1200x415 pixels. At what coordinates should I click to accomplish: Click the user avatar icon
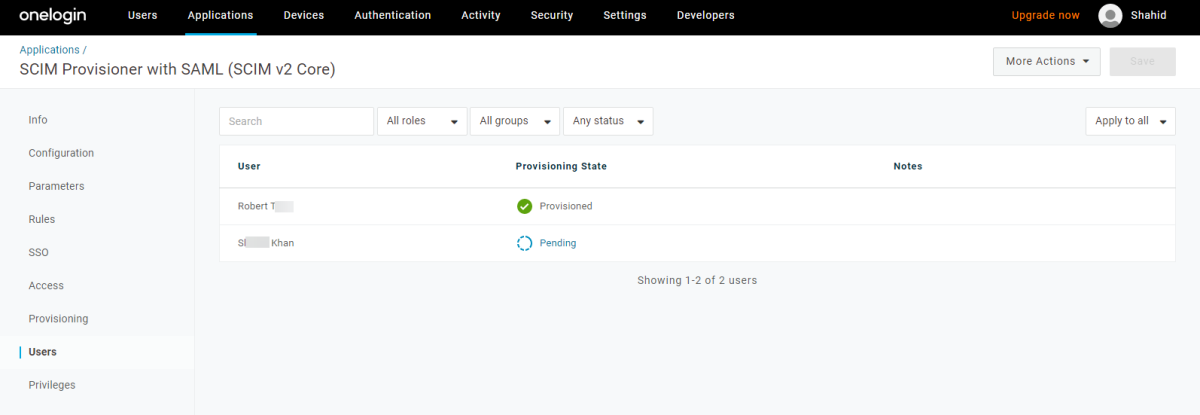tap(1110, 16)
